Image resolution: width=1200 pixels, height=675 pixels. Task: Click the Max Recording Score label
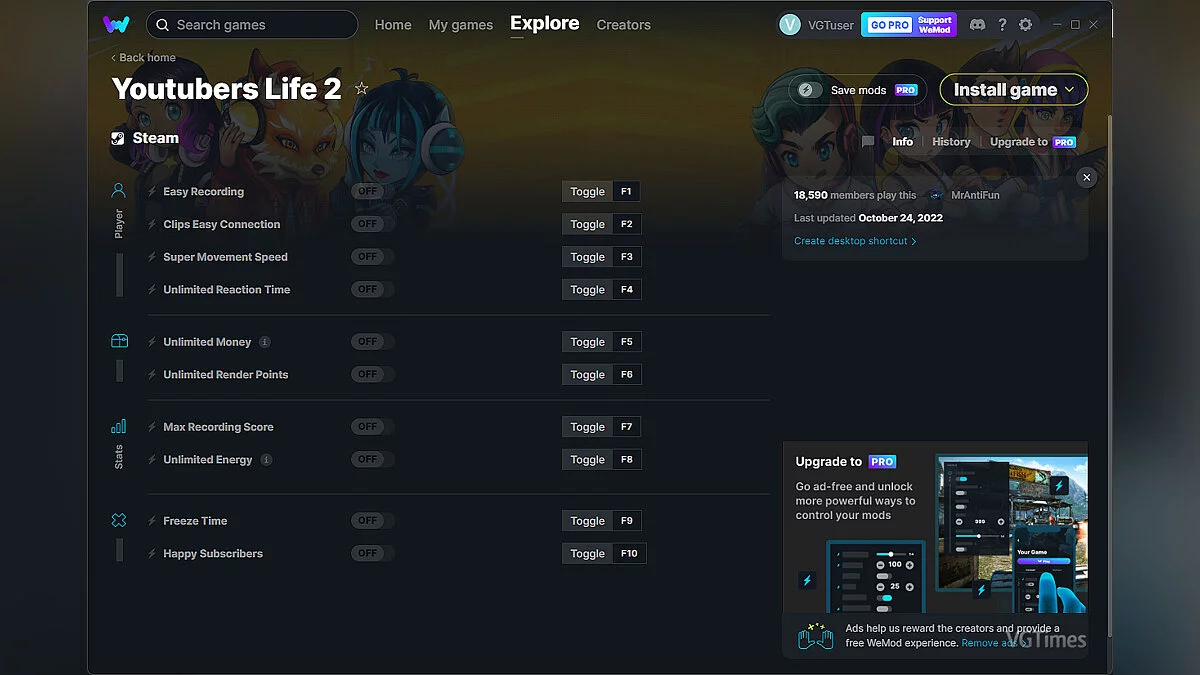tap(218, 427)
